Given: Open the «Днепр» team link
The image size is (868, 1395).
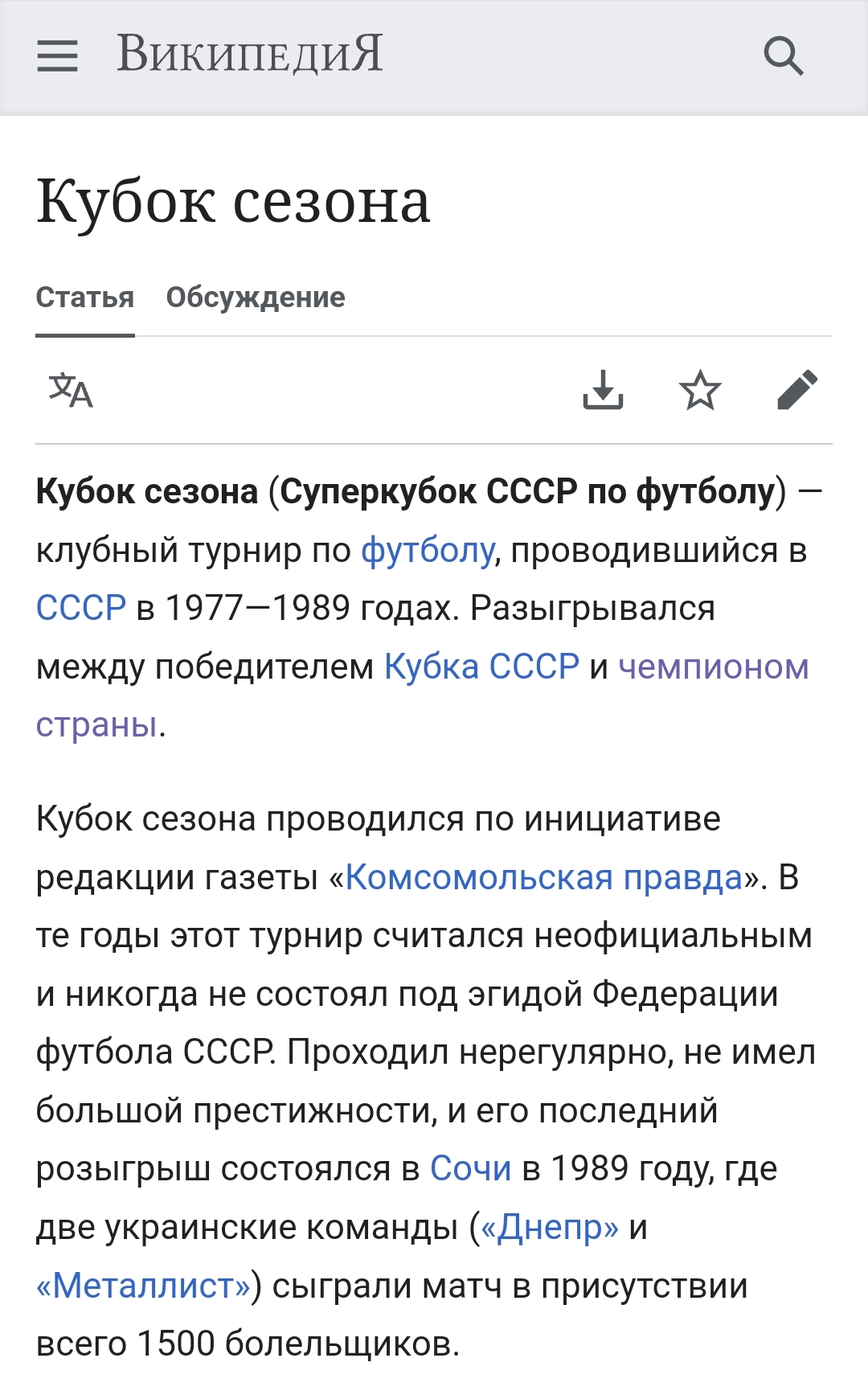Looking at the screenshot, I should (x=550, y=1227).
